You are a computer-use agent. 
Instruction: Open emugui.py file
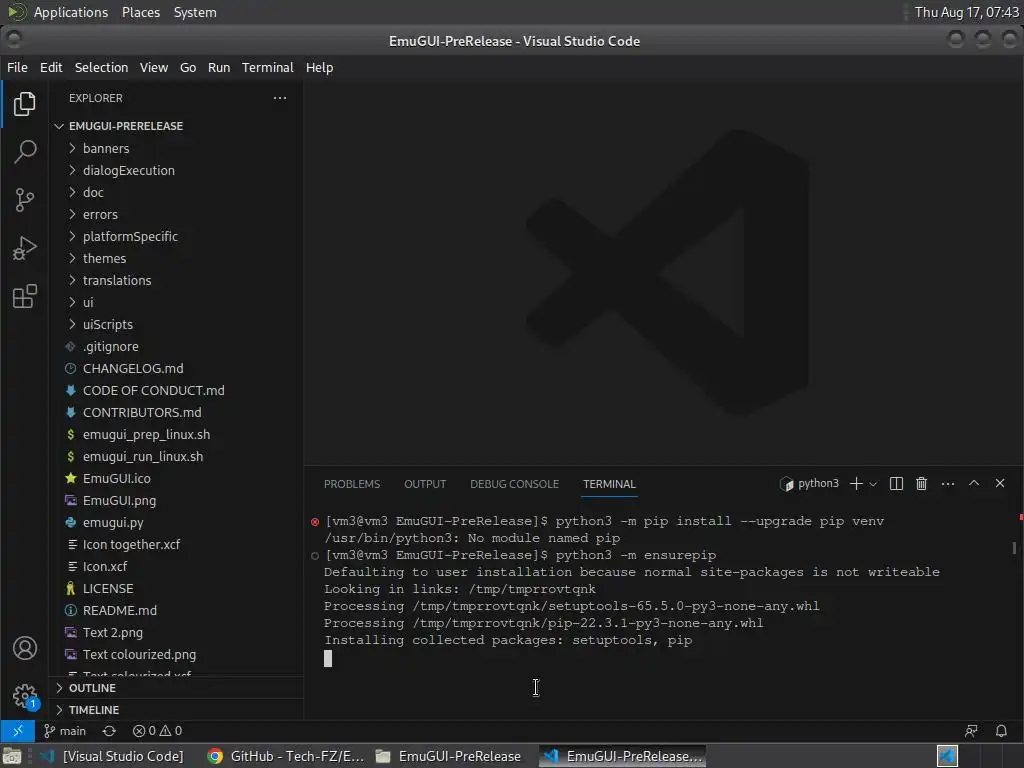[113, 522]
